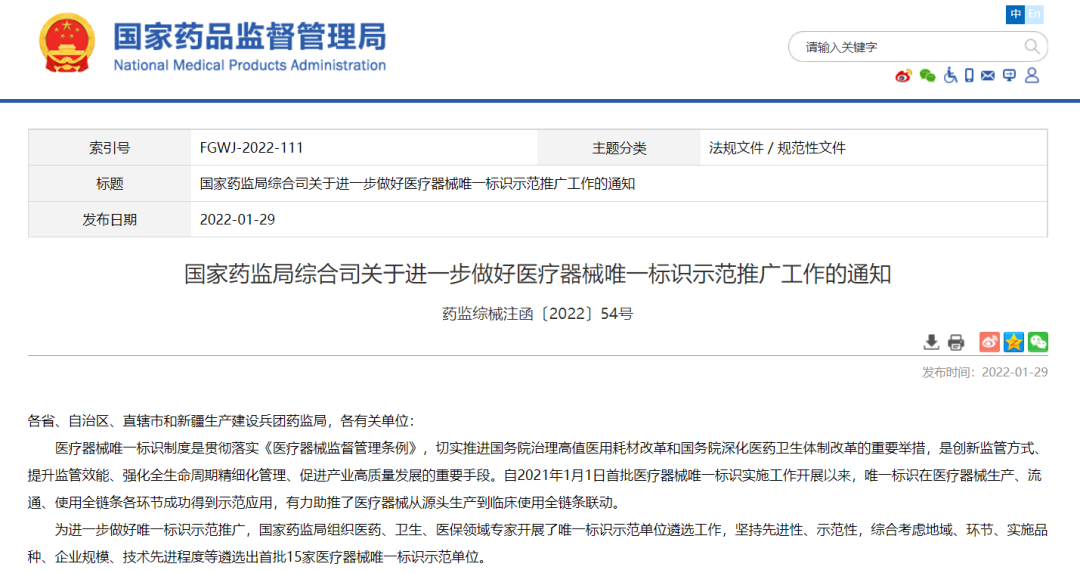Print the page via printer icon
This screenshot has height=573, width=1080.
click(x=956, y=342)
